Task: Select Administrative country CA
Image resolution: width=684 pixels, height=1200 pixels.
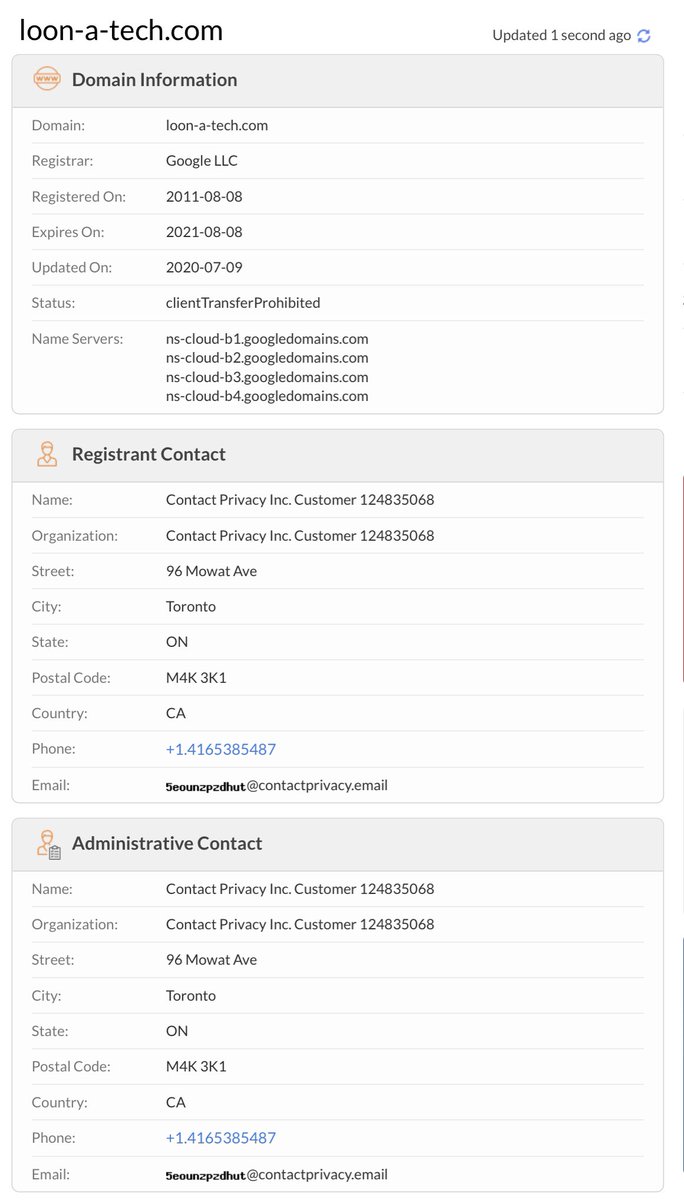Action: (x=176, y=1102)
